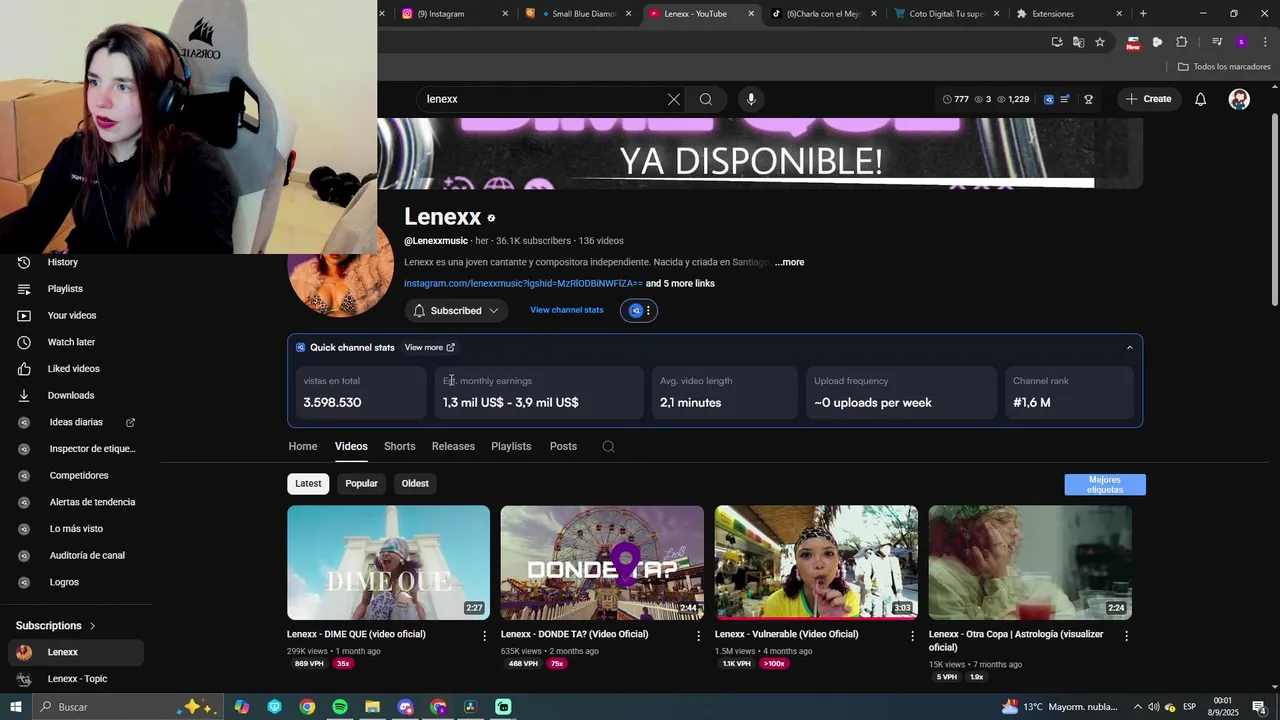Screen dimensions: 1280x720
Task: Click the Windows taskbar Buscar search box
Action: tap(130, 707)
